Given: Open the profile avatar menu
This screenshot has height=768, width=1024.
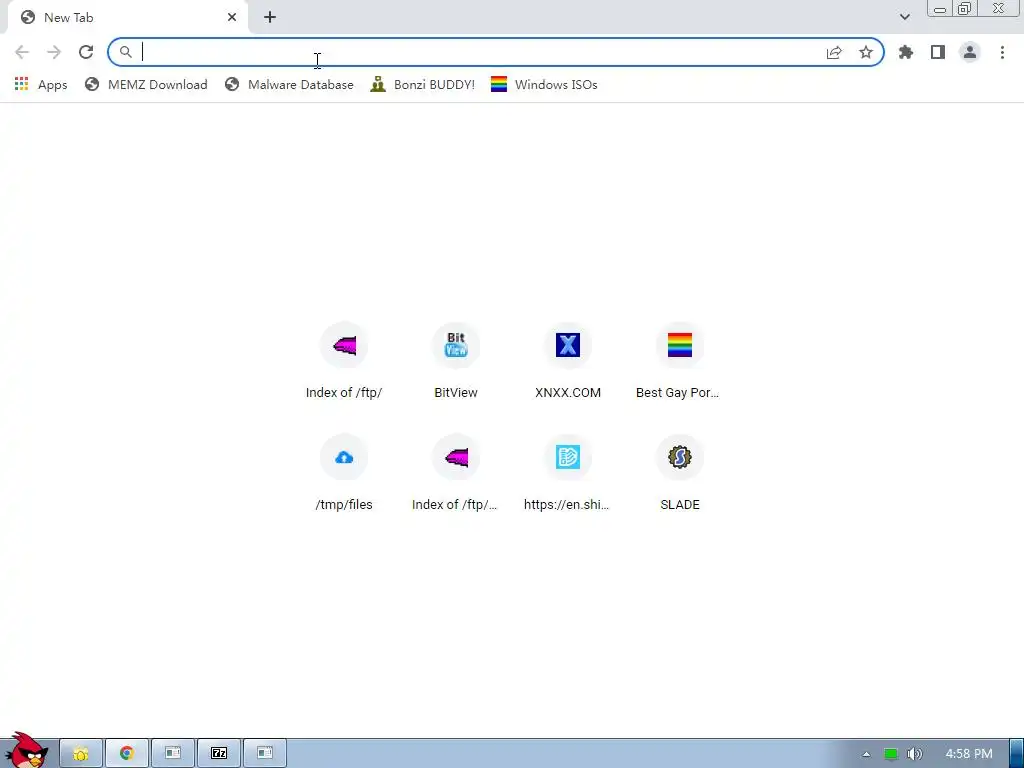Looking at the screenshot, I should 970,52.
